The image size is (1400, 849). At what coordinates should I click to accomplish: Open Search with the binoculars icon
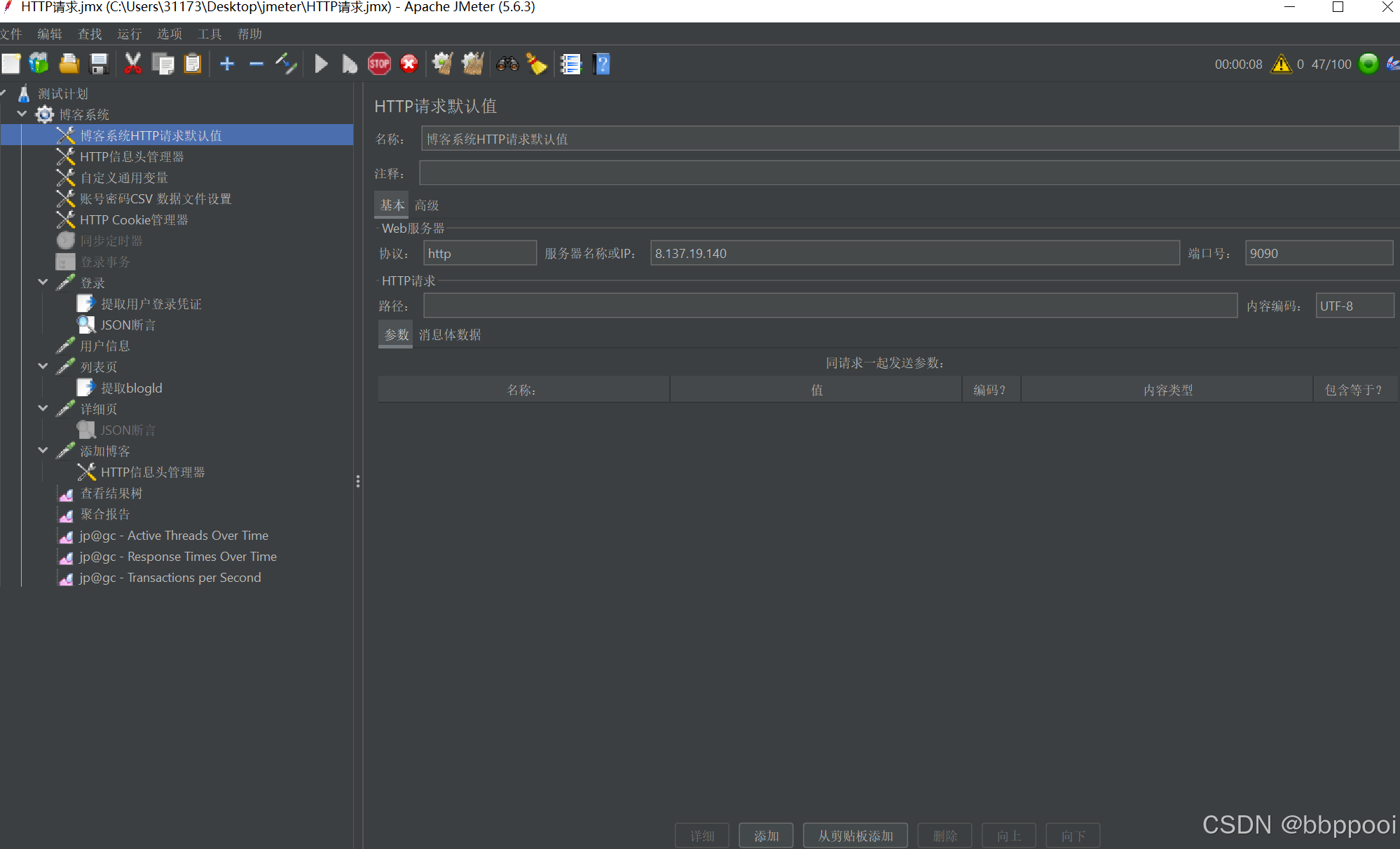pos(507,64)
